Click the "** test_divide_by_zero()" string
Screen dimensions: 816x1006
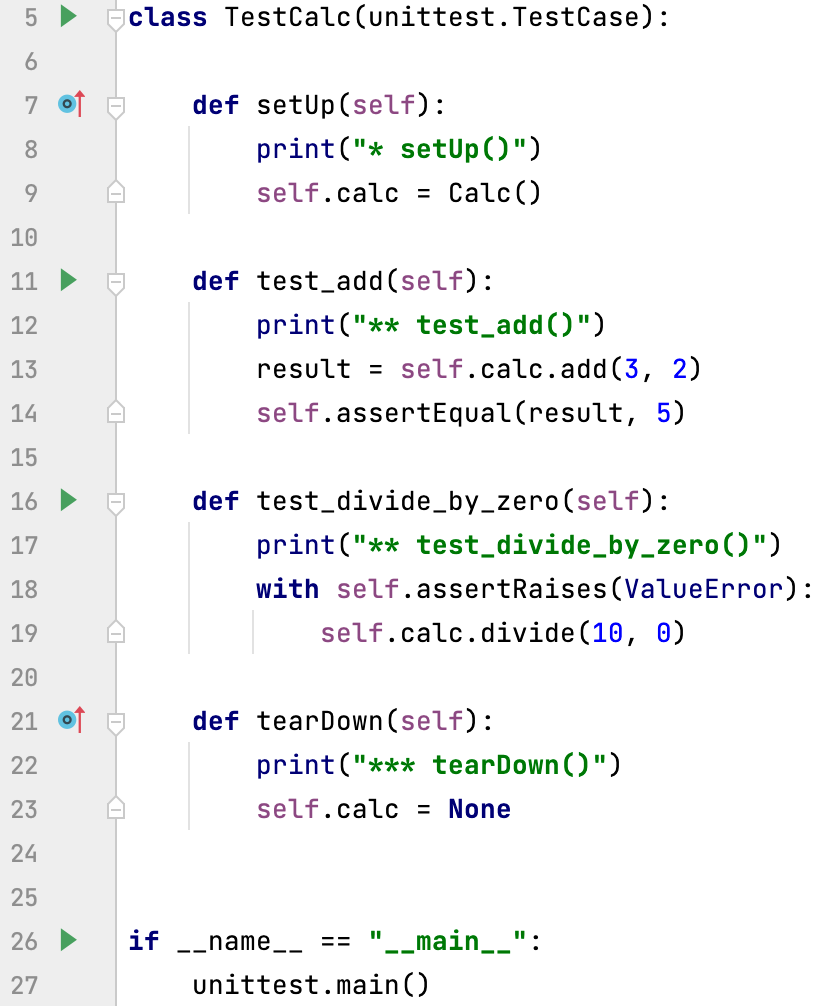coord(559,545)
